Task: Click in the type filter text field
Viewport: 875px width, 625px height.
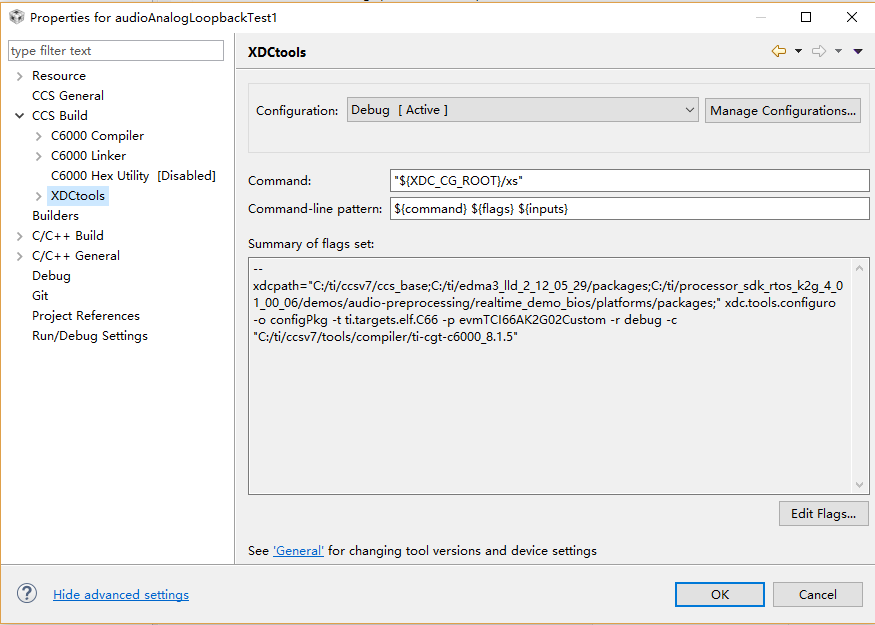Action: click(116, 51)
